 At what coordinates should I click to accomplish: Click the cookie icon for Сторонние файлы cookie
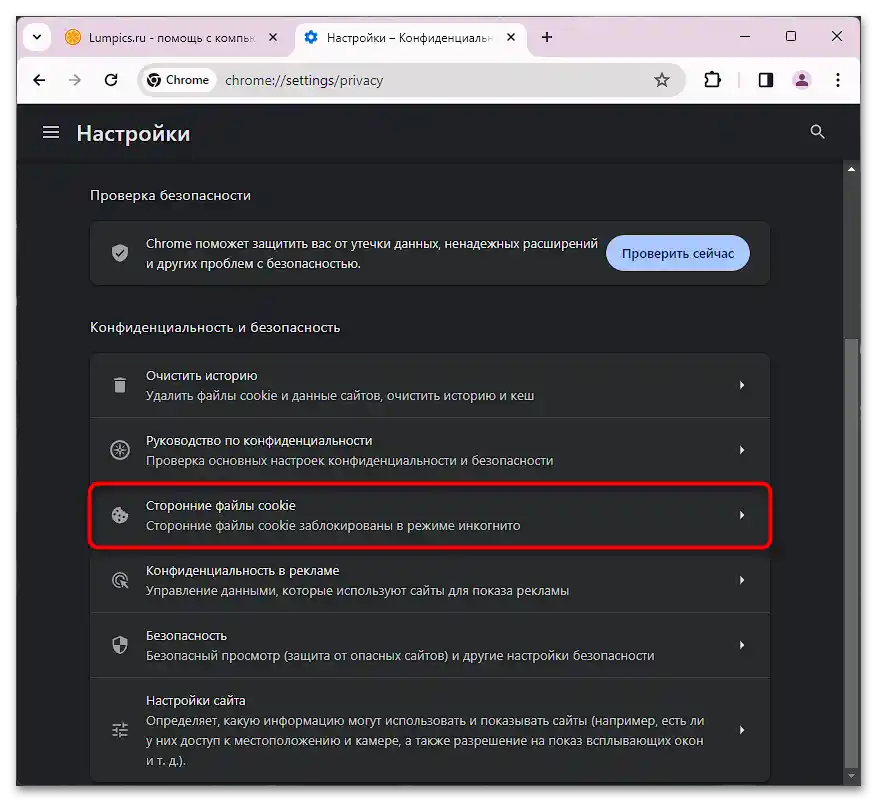120,515
